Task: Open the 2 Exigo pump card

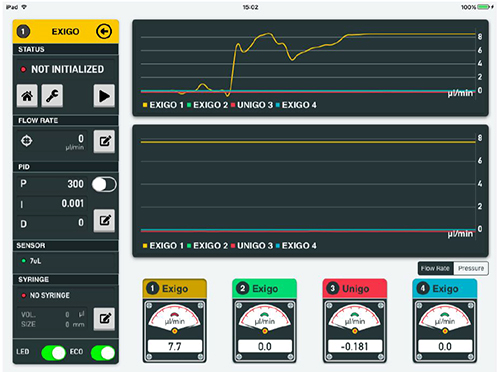Action: pos(265,321)
